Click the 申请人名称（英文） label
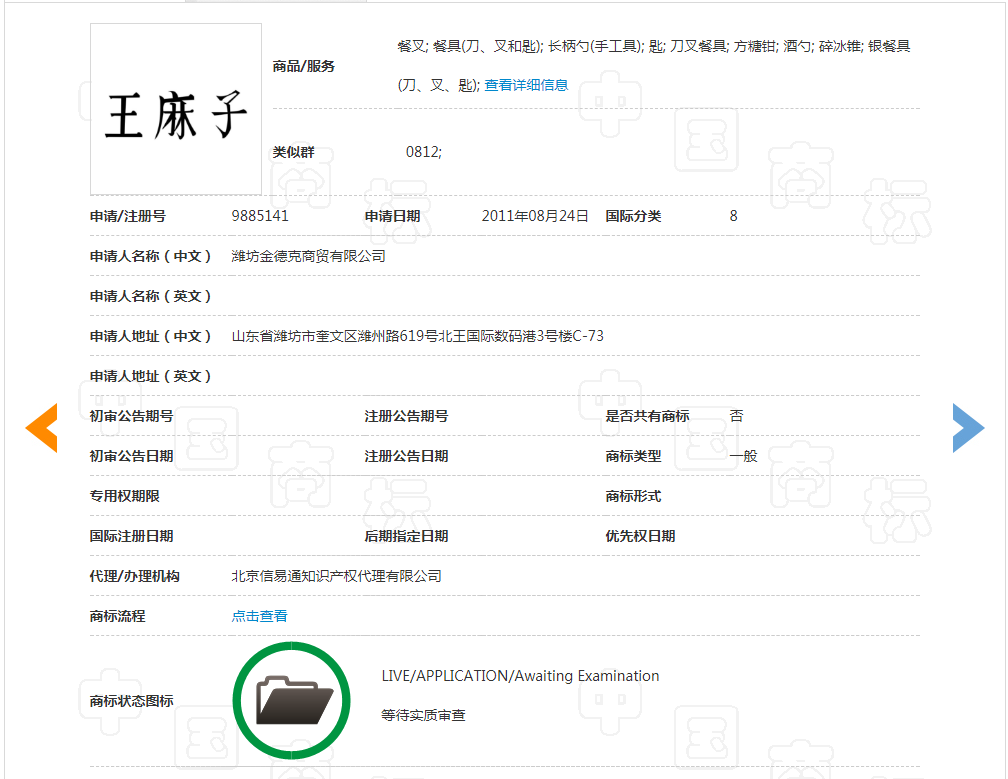The width and height of the screenshot is (1008, 779). pos(150,296)
